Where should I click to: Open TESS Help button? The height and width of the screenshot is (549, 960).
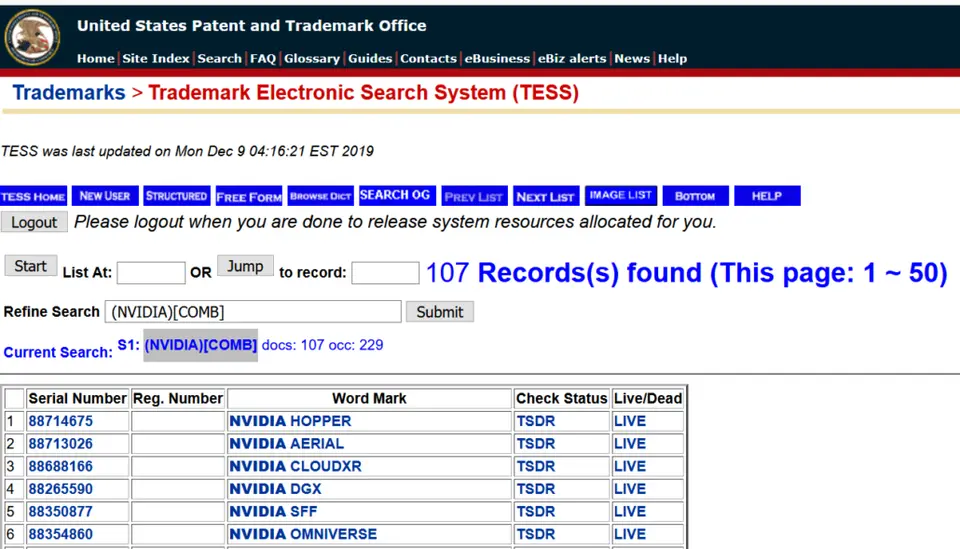pyautogui.click(x=767, y=196)
